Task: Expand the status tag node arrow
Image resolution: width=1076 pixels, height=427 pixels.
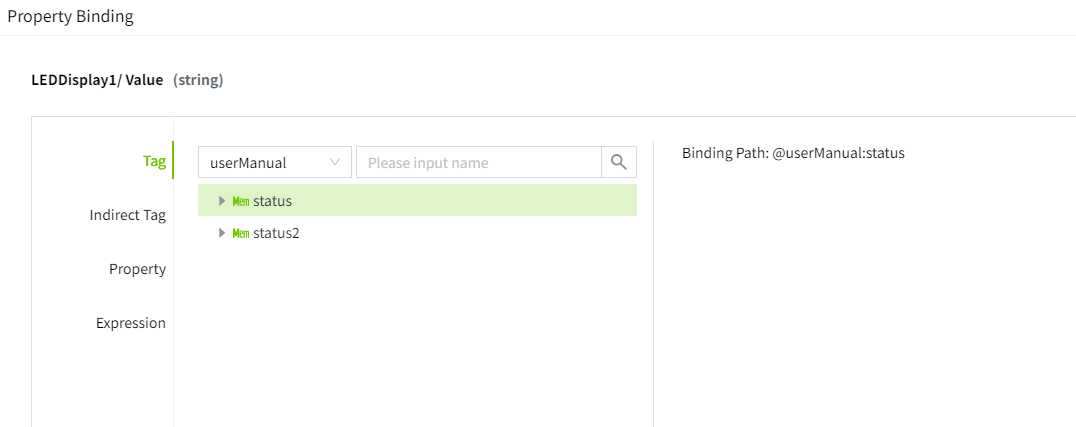Action: click(x=222, y=201)
